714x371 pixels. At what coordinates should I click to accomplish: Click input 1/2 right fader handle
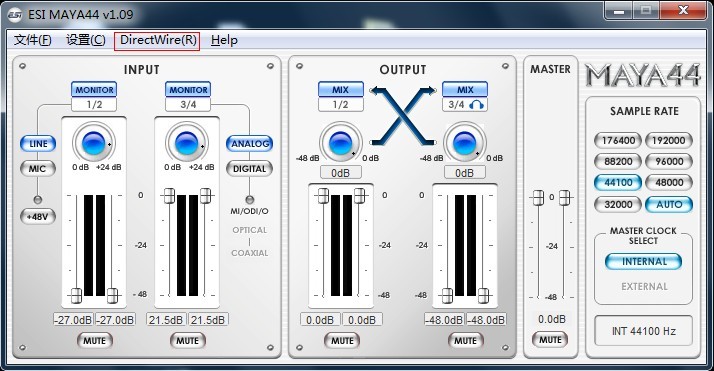(112, 295)
